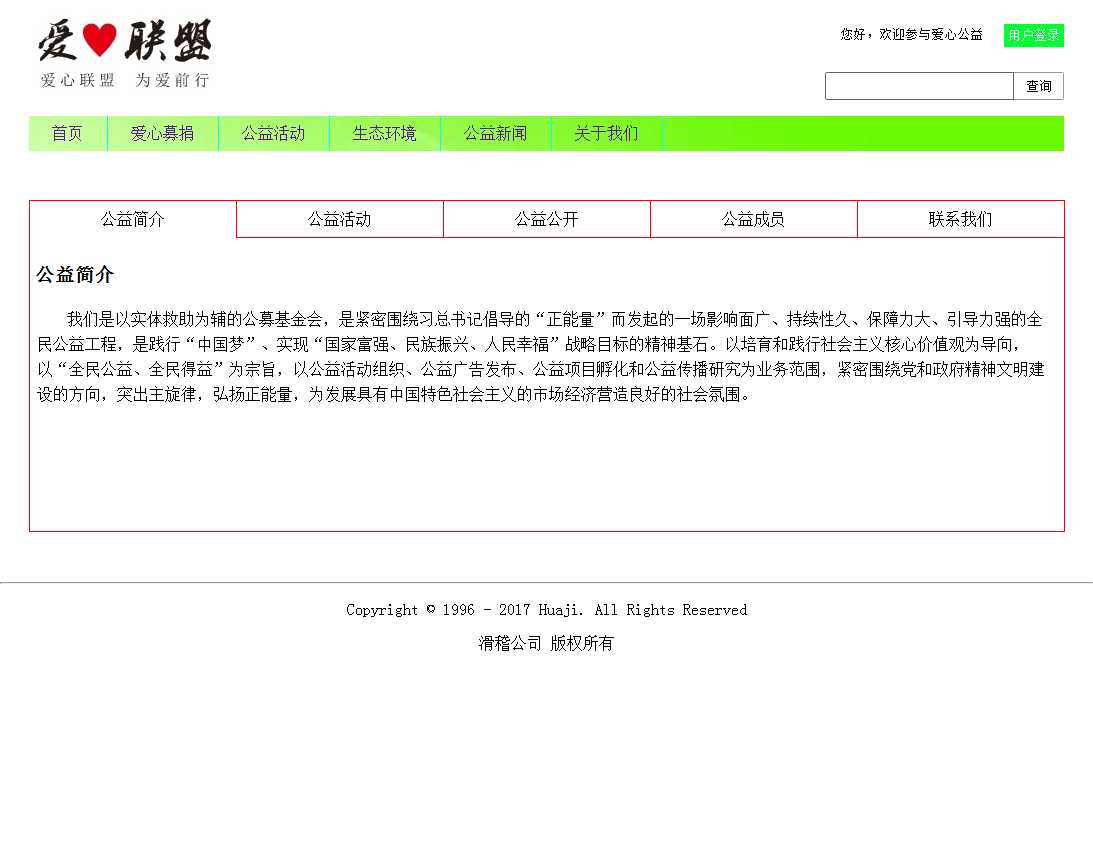Click the 爱心联盟 为爱前行 slogan under the logo
Image resolution: width=1093 pixels, height=850 pixels.
125,80
